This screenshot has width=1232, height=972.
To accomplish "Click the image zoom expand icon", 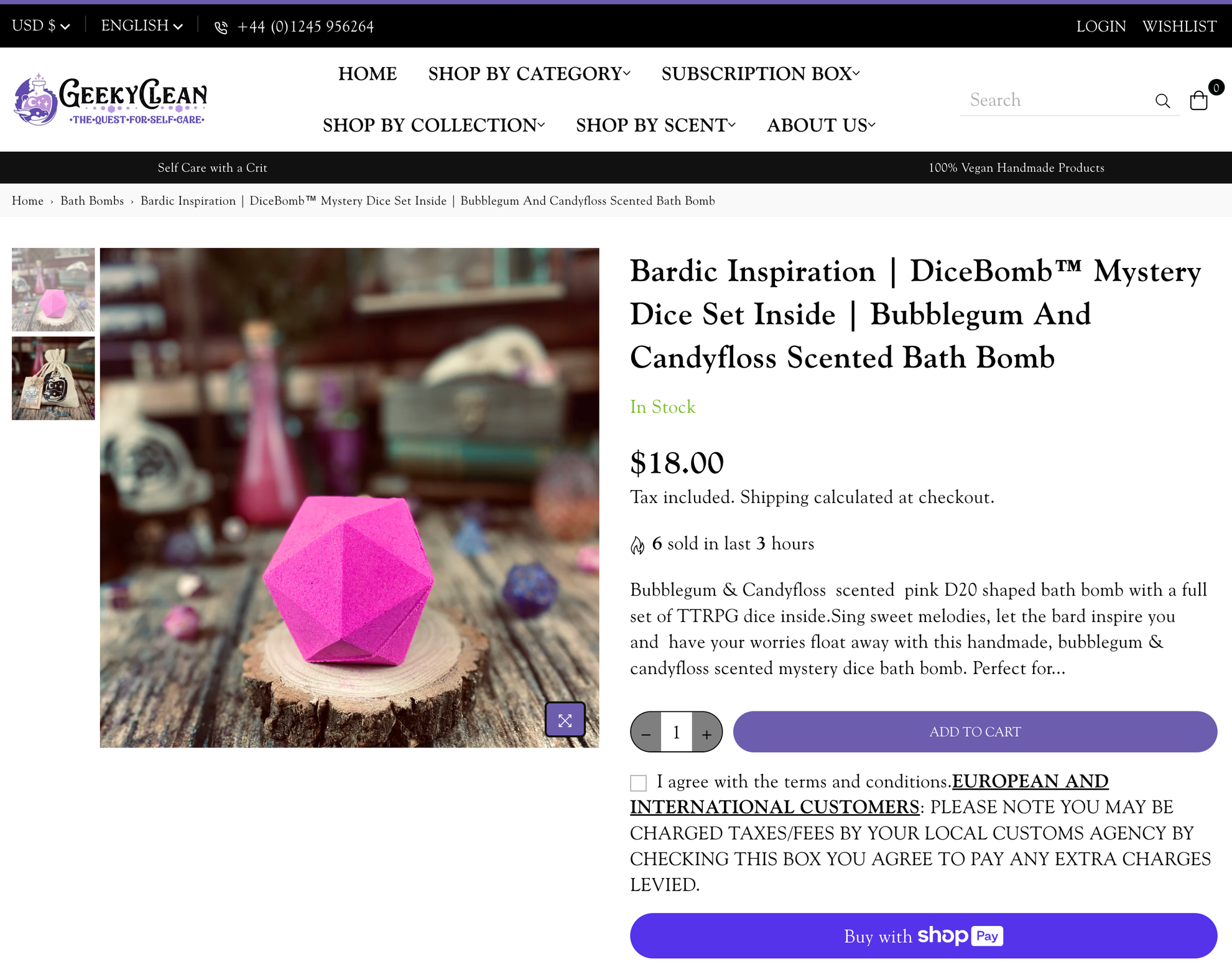I will click(565, 720).
